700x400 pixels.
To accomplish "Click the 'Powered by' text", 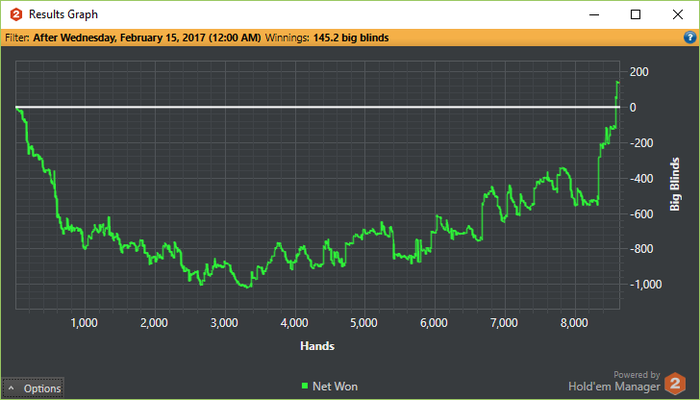I will [x=637, y=375].
